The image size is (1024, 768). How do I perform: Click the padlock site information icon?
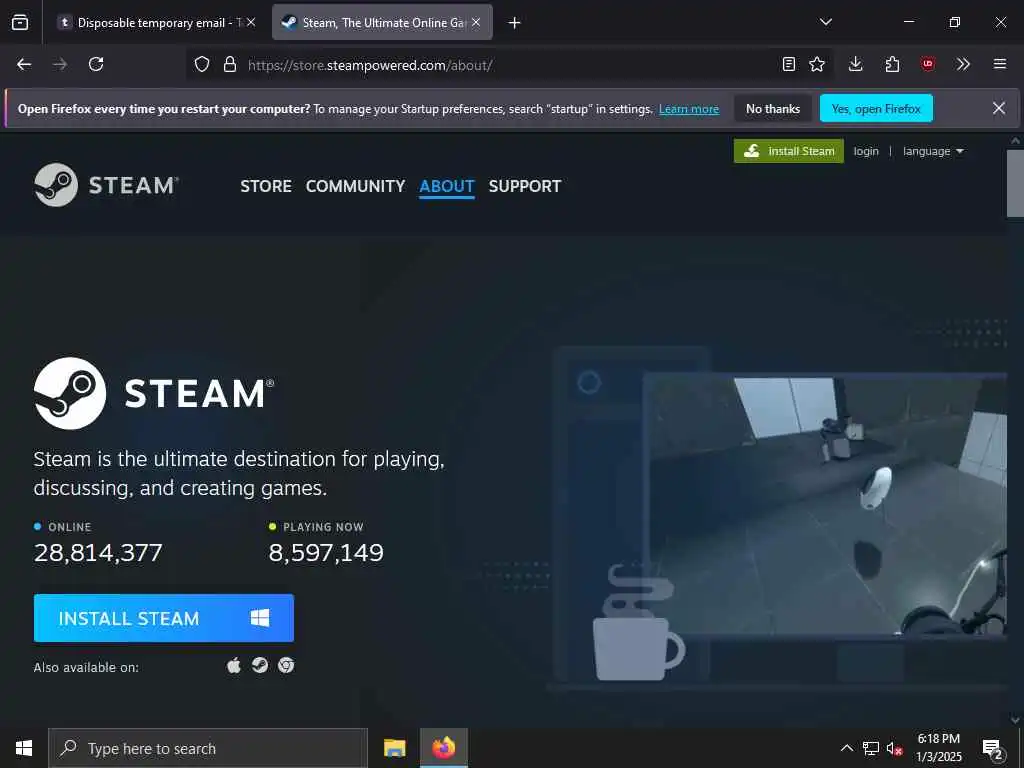(x=229, y=64)
